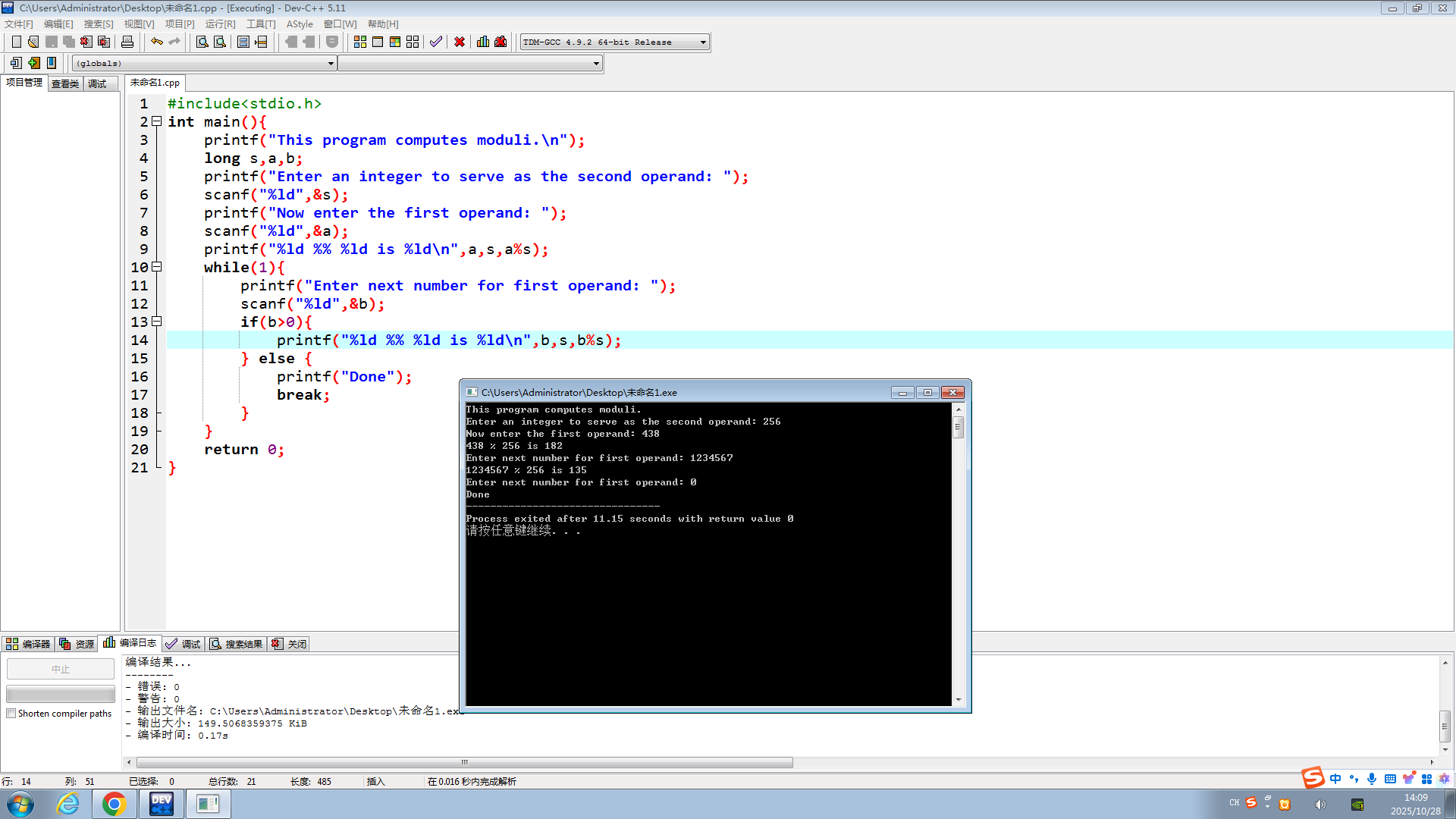1456x819 pixels.
Task: Select the 查看类 tab in left panel
Action: (x=65, y=83)
